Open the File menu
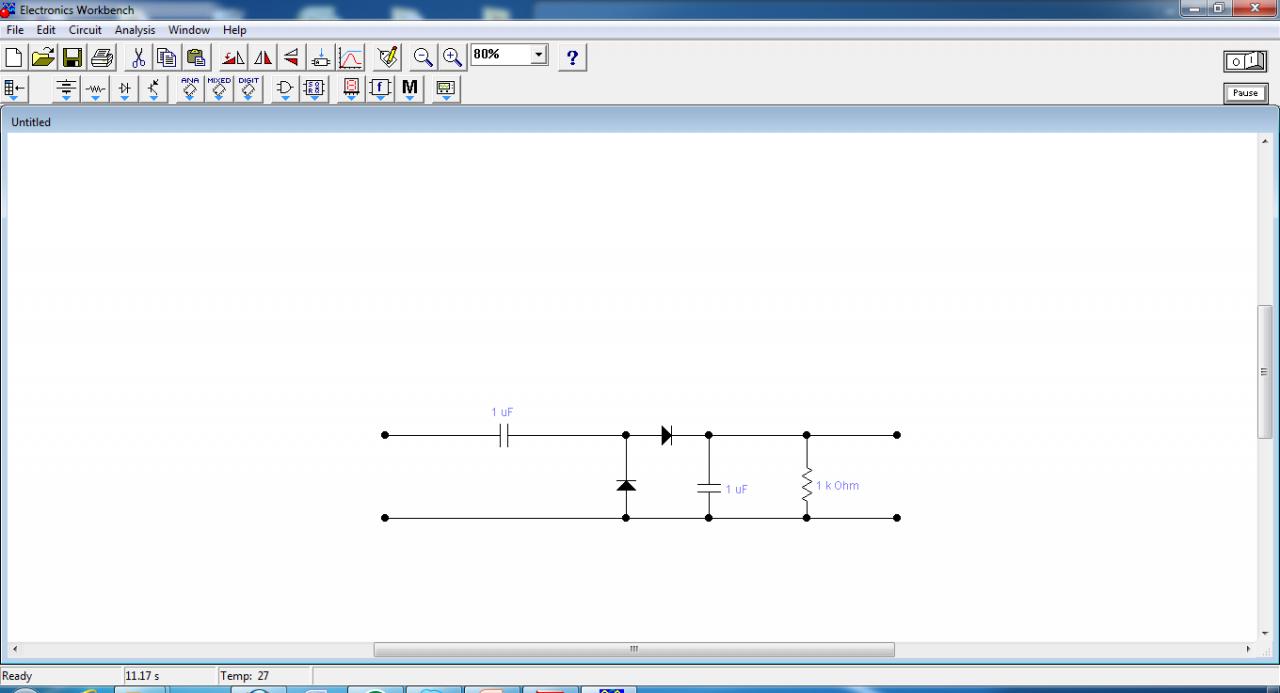The image size is (1280, 693). coord(15,30)
